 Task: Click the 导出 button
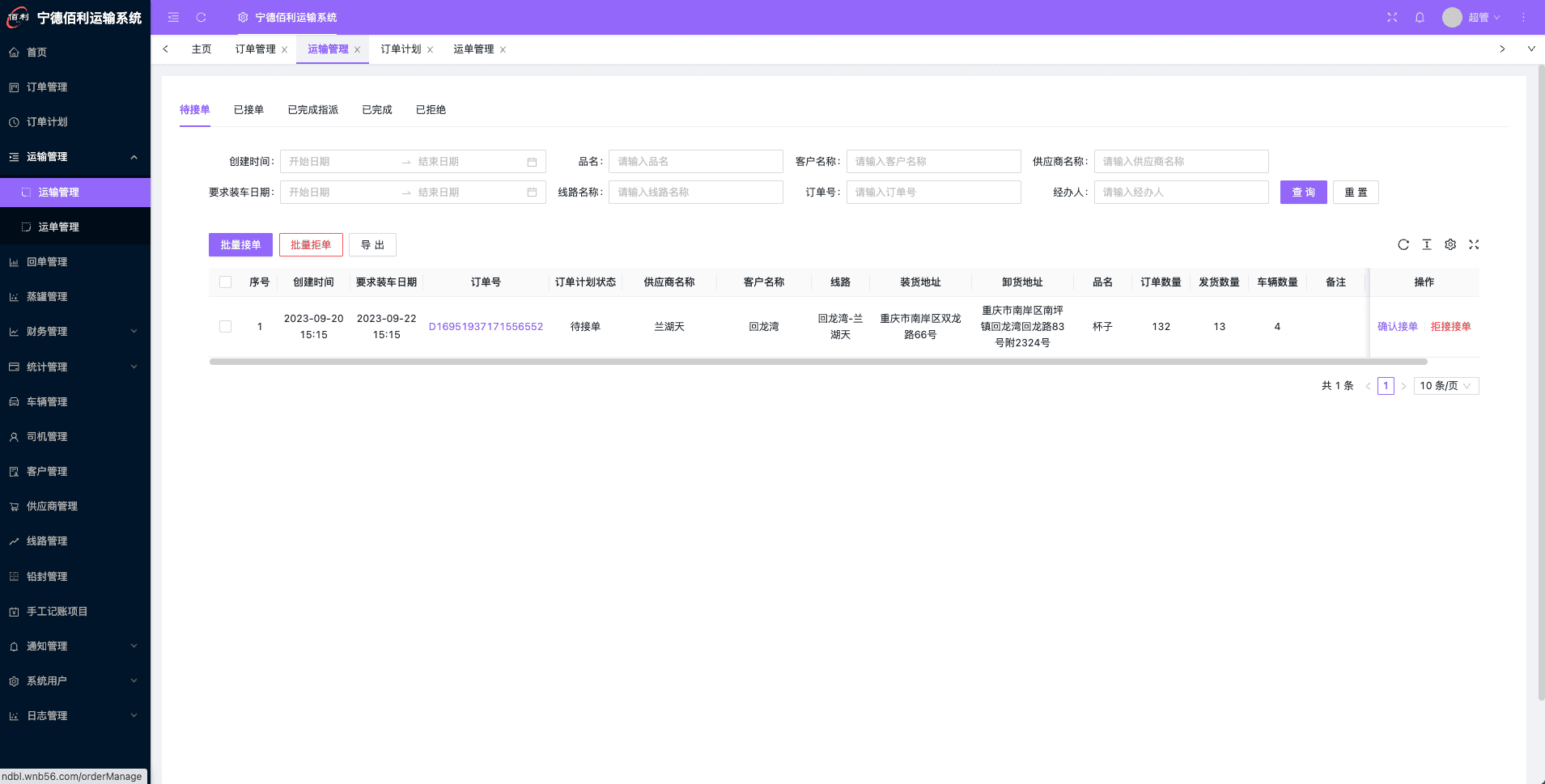pyautogui.click(x=372, y=245)
